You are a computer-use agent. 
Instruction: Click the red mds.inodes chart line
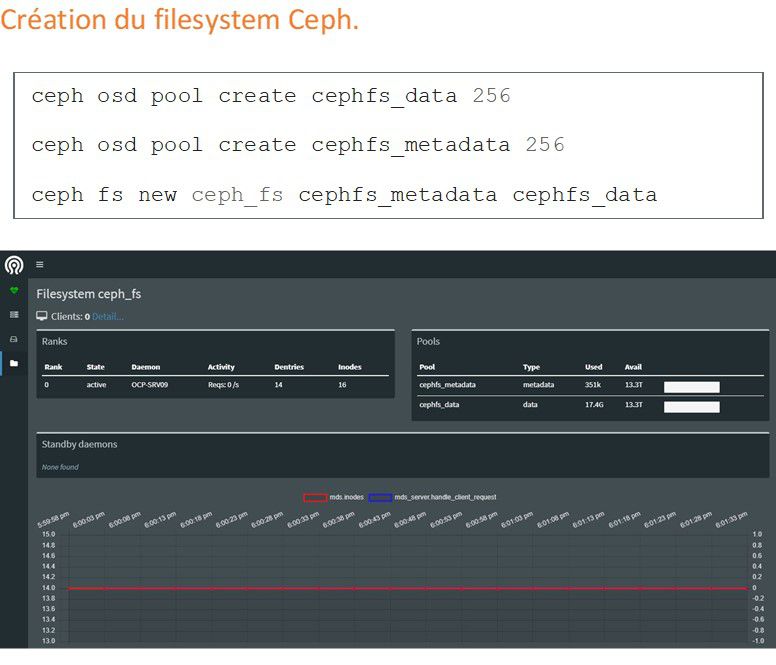(408, 588)
